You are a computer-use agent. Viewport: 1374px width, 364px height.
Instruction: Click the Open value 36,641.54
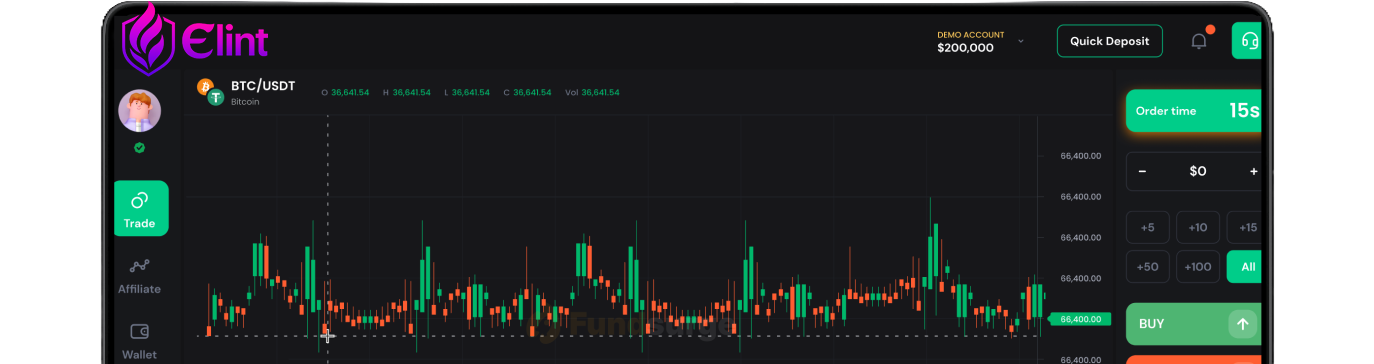(x=350, y=92)
